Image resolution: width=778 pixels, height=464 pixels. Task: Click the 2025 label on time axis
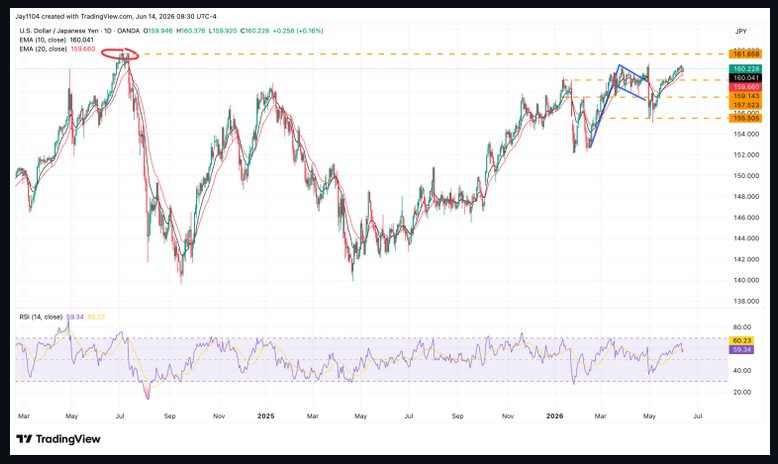click(265, 416)
